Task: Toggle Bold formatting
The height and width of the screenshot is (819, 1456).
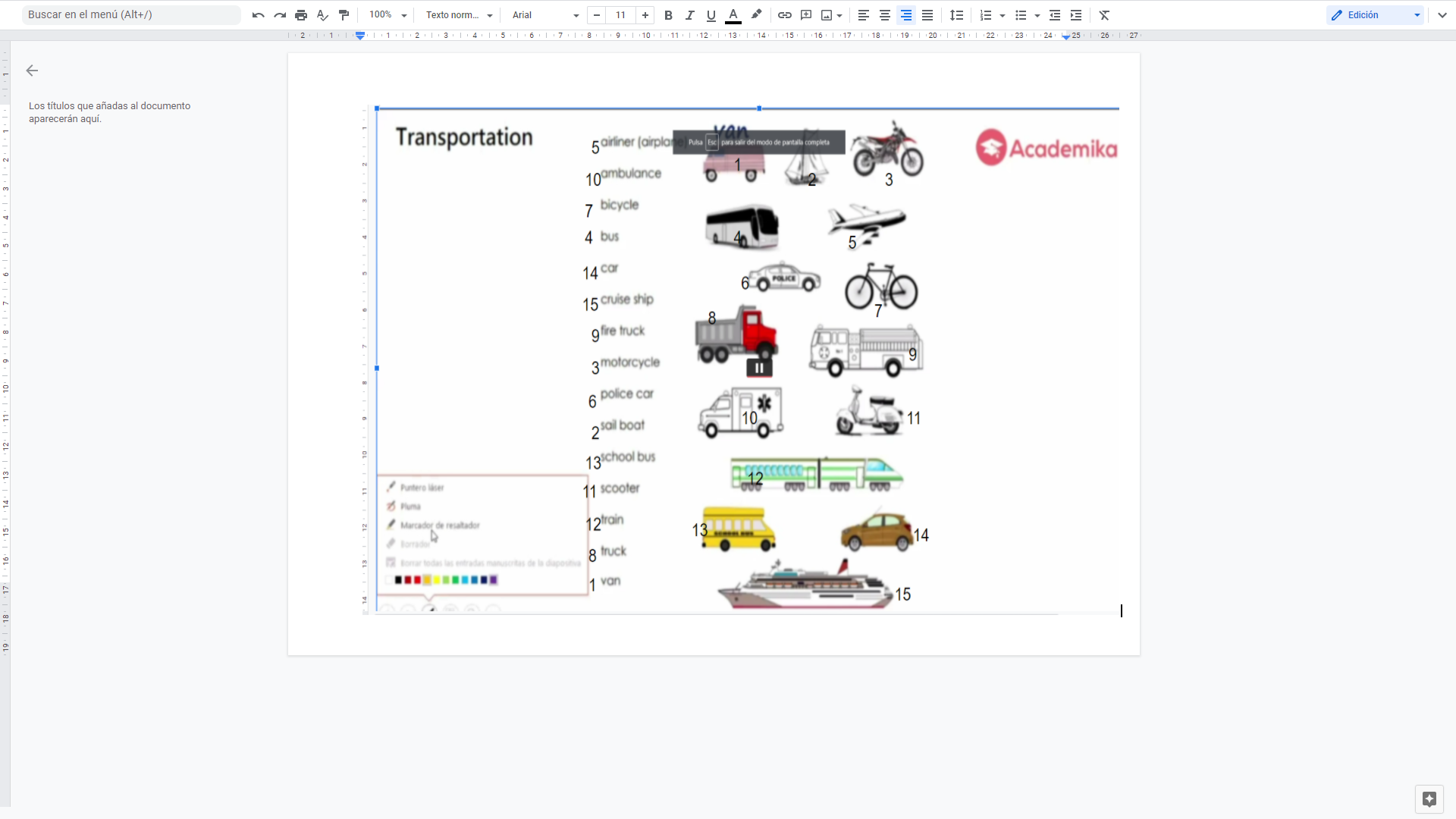Action: coord(668,15)
